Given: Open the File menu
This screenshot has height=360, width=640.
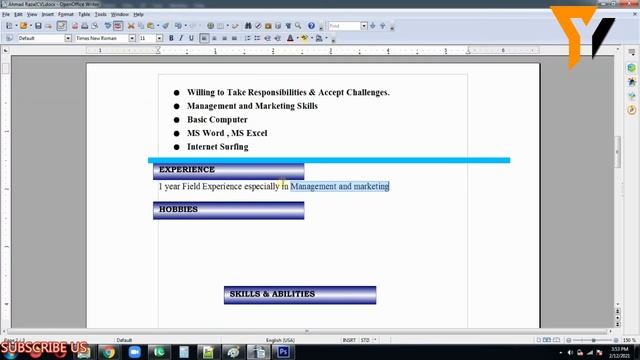Looking at the screenshot, I should (6, 14).
